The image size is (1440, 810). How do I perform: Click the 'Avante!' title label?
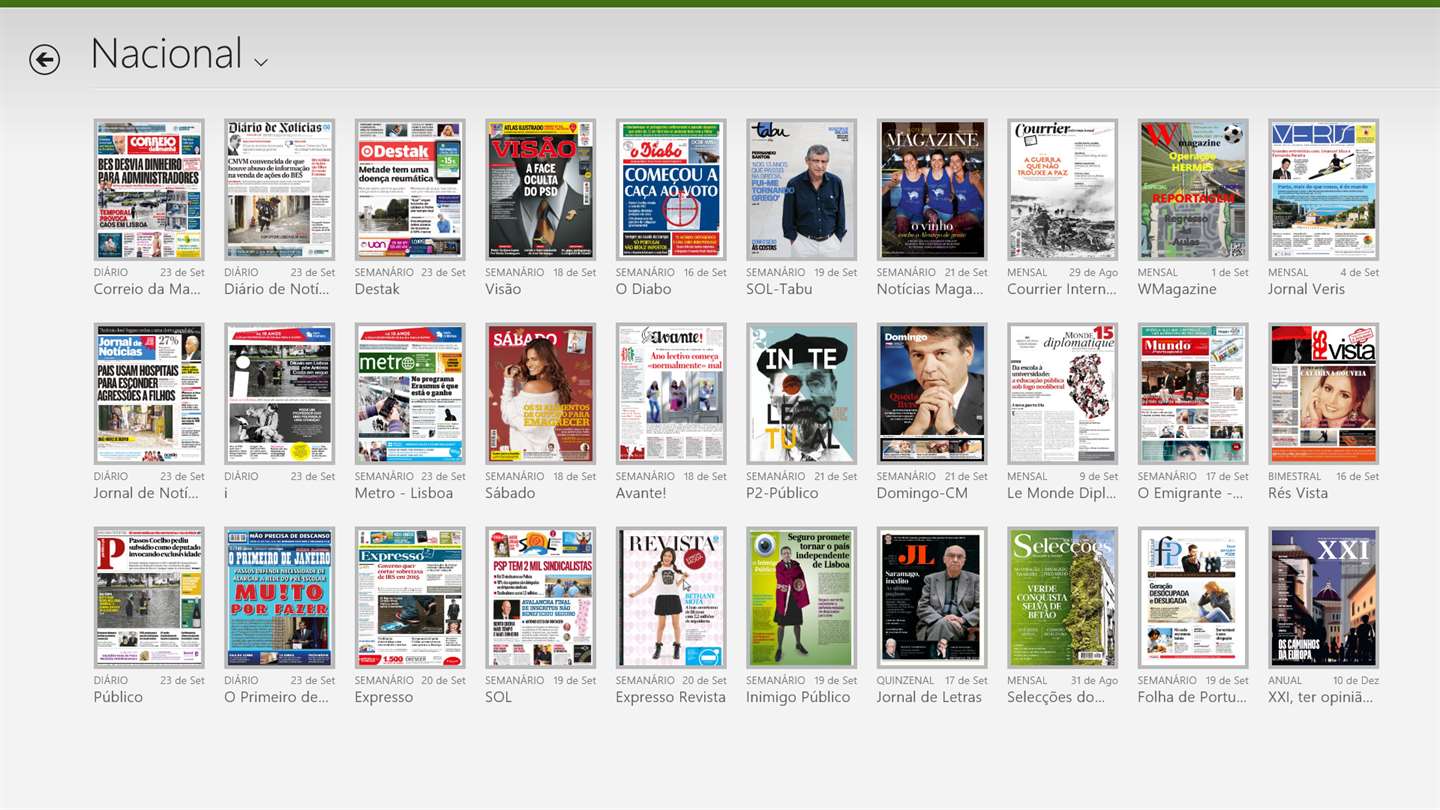(x=641, y=493)
